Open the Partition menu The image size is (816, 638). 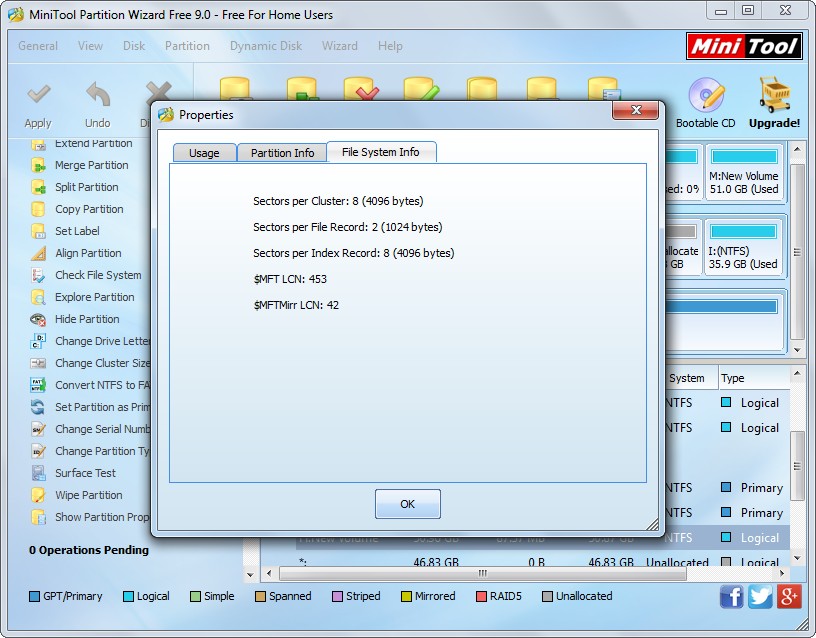[x=187, y=46]
